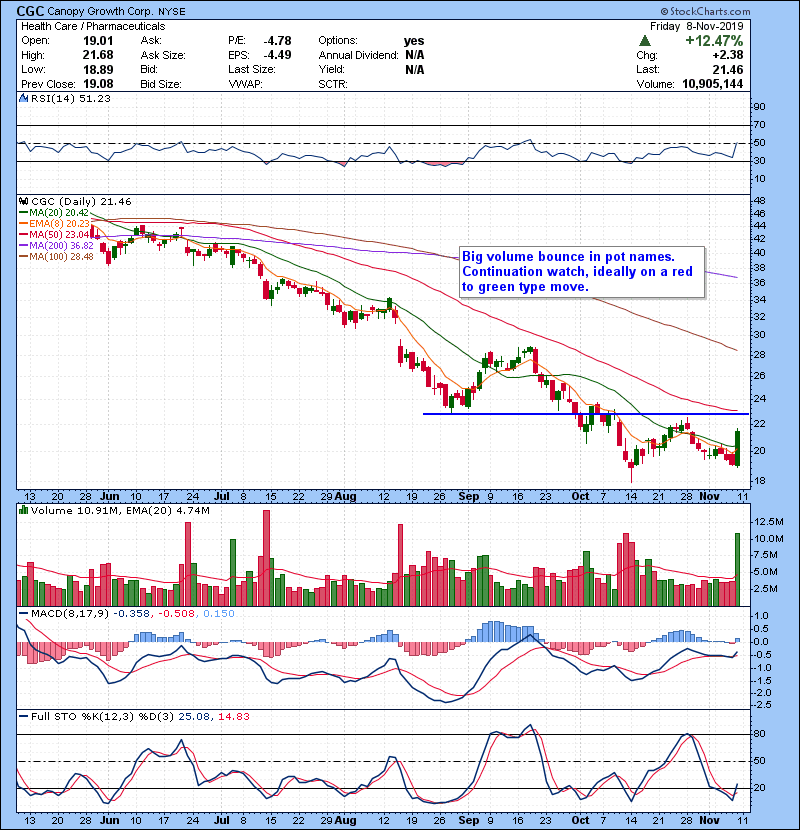Click the Last price 21.46 value
The width and height of the screenshot is (800, 830).
point(727,69)
